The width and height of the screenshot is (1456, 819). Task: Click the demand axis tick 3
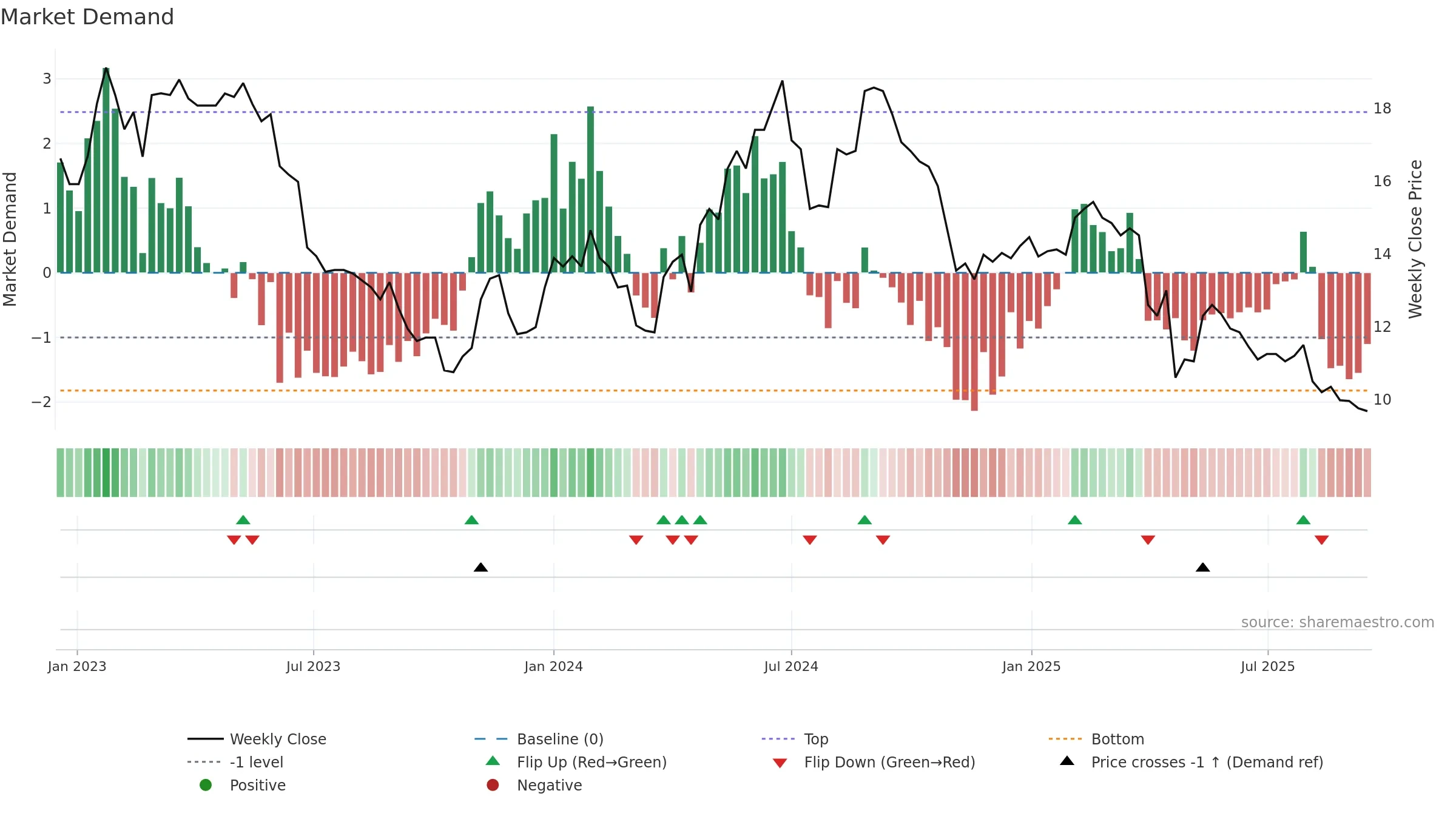(47, 79)
